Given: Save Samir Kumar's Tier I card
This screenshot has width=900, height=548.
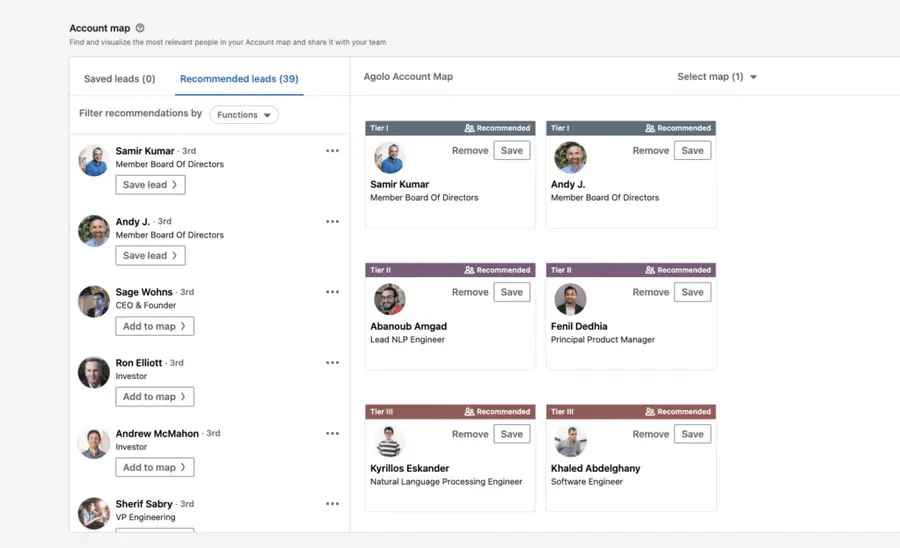Looking at the screenshot, I should click(x=511, y=150).
